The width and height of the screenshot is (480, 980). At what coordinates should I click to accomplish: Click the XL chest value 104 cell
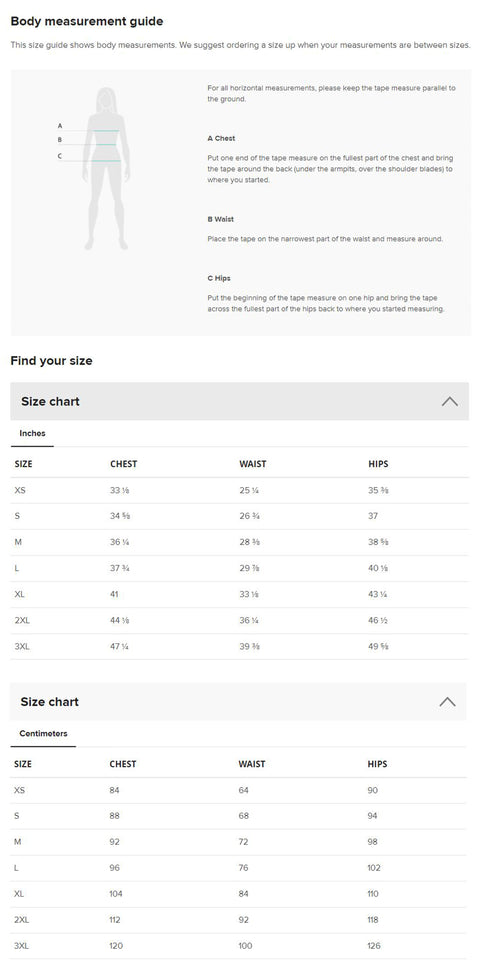coord(116,894)
